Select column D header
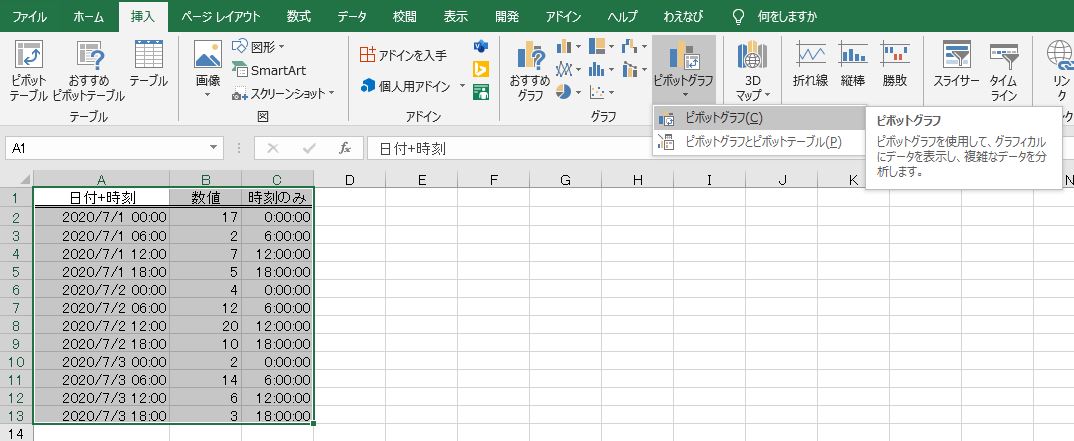The image size is (1074, 441). pyautogui.click(x=349, y=179)
